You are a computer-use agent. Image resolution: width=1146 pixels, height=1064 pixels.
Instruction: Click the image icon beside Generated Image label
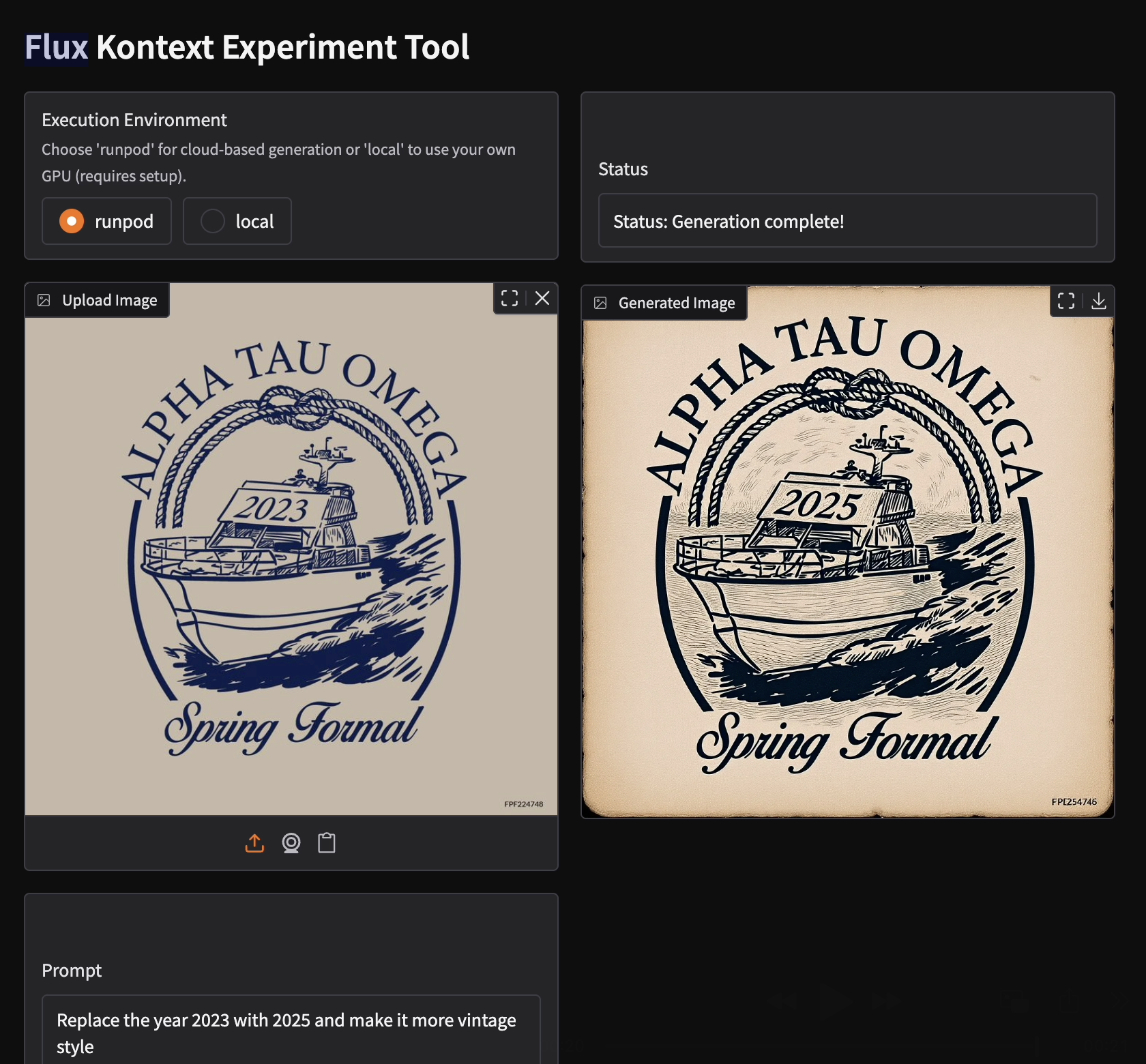point(600,302)
